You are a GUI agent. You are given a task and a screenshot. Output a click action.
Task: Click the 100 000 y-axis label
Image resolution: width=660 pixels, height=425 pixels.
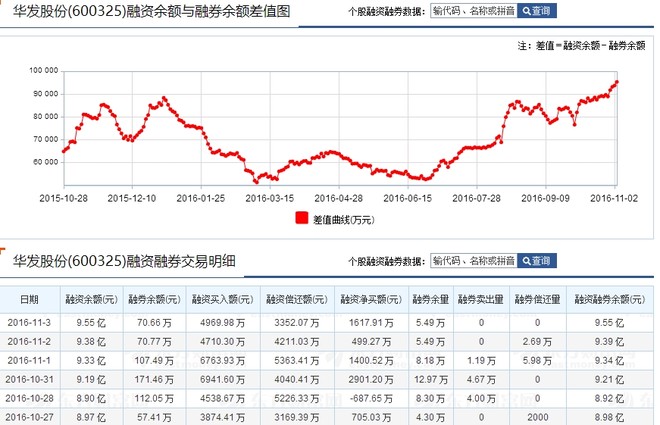point(44,70)
